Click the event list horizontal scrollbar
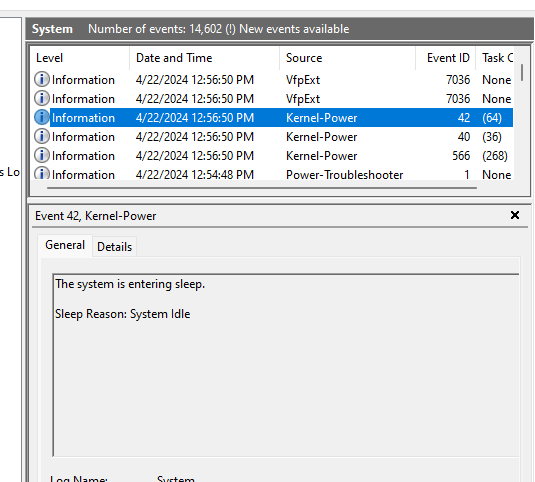535x482 pixels. (x=262, y=188)
